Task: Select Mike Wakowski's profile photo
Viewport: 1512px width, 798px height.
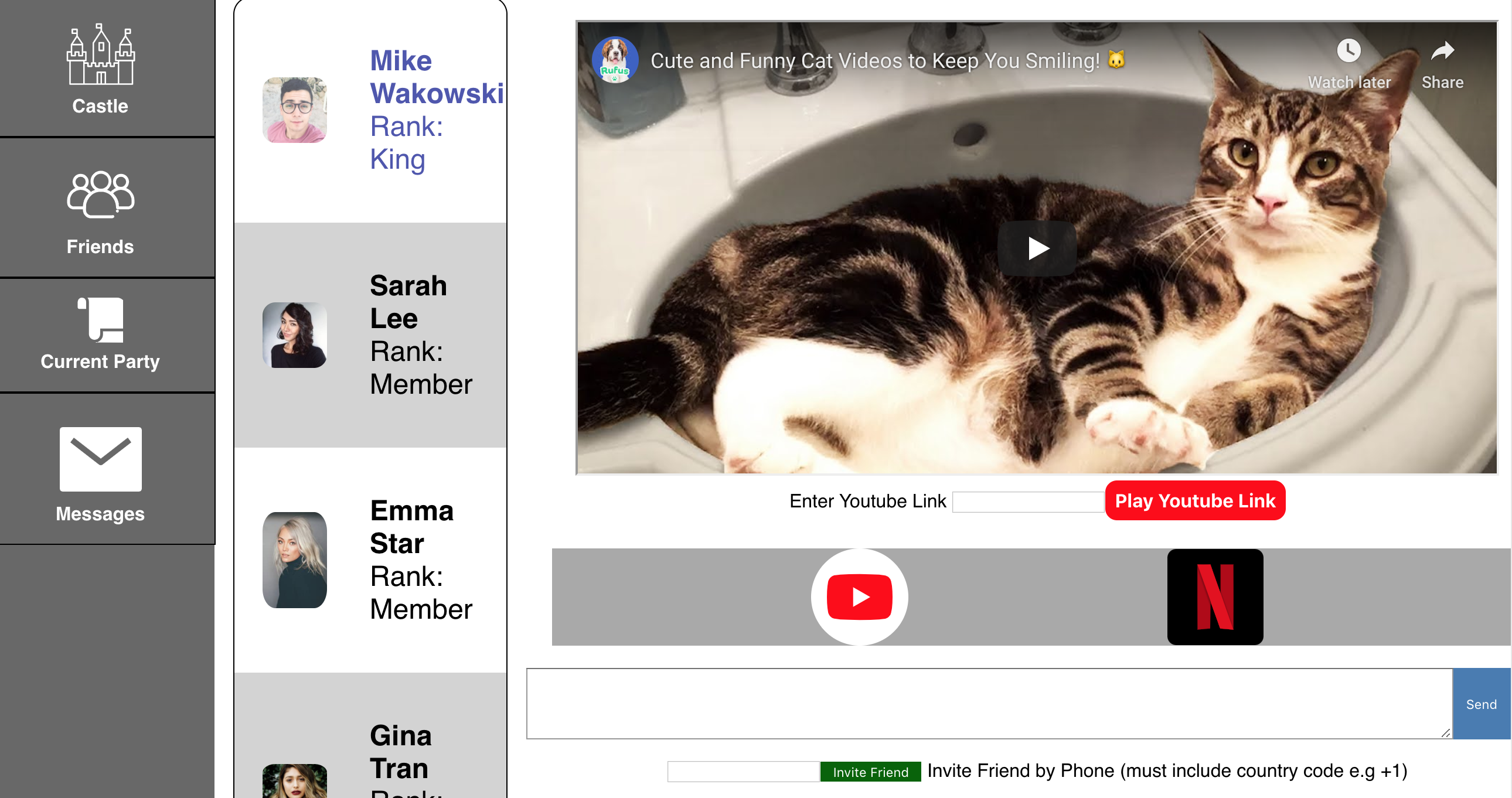Action: 295,110
